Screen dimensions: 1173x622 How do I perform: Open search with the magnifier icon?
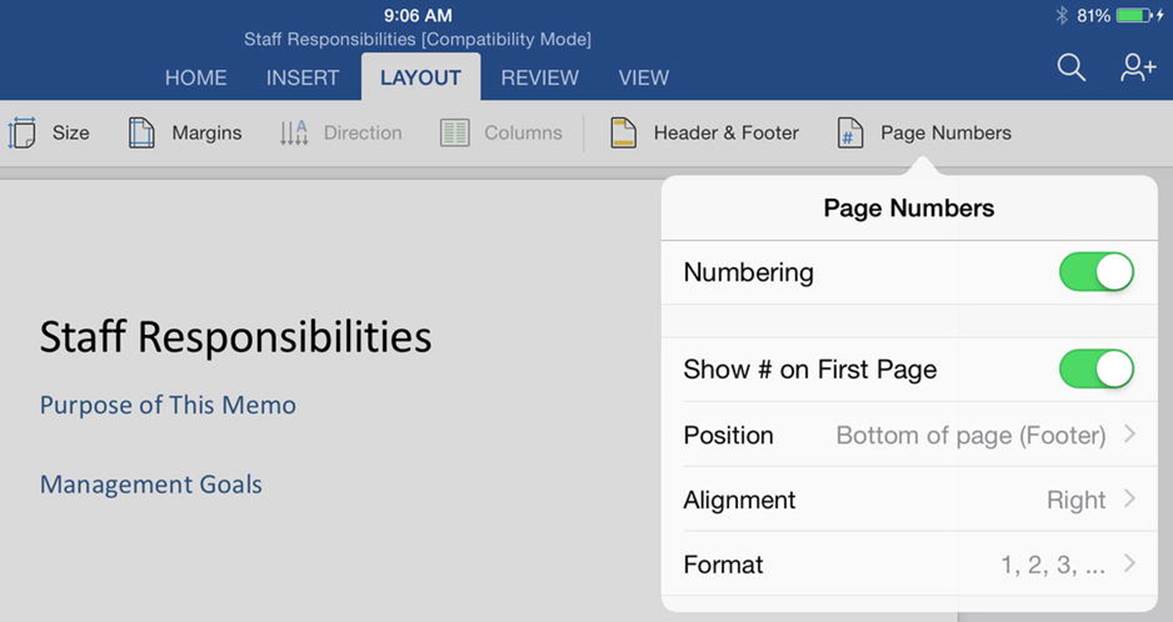pyautogui.click(x=1071, y=68)
